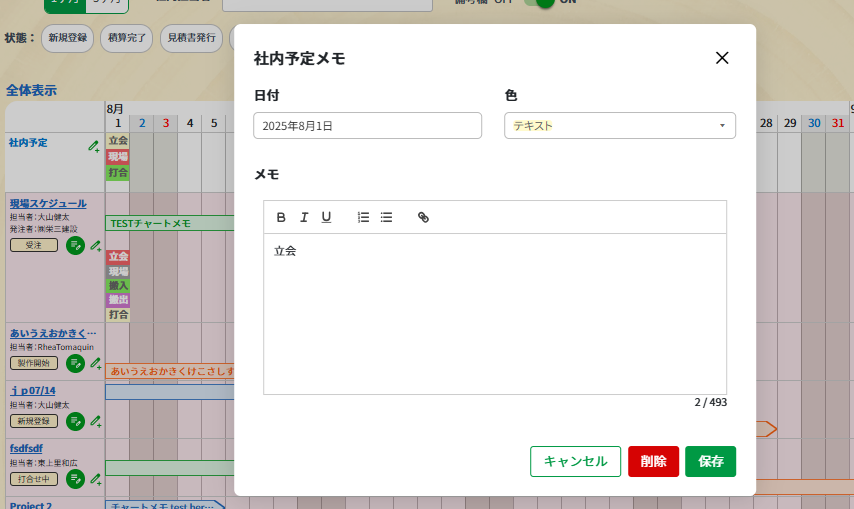Insert bulleted list in memo editor

[x=386, y=217]
